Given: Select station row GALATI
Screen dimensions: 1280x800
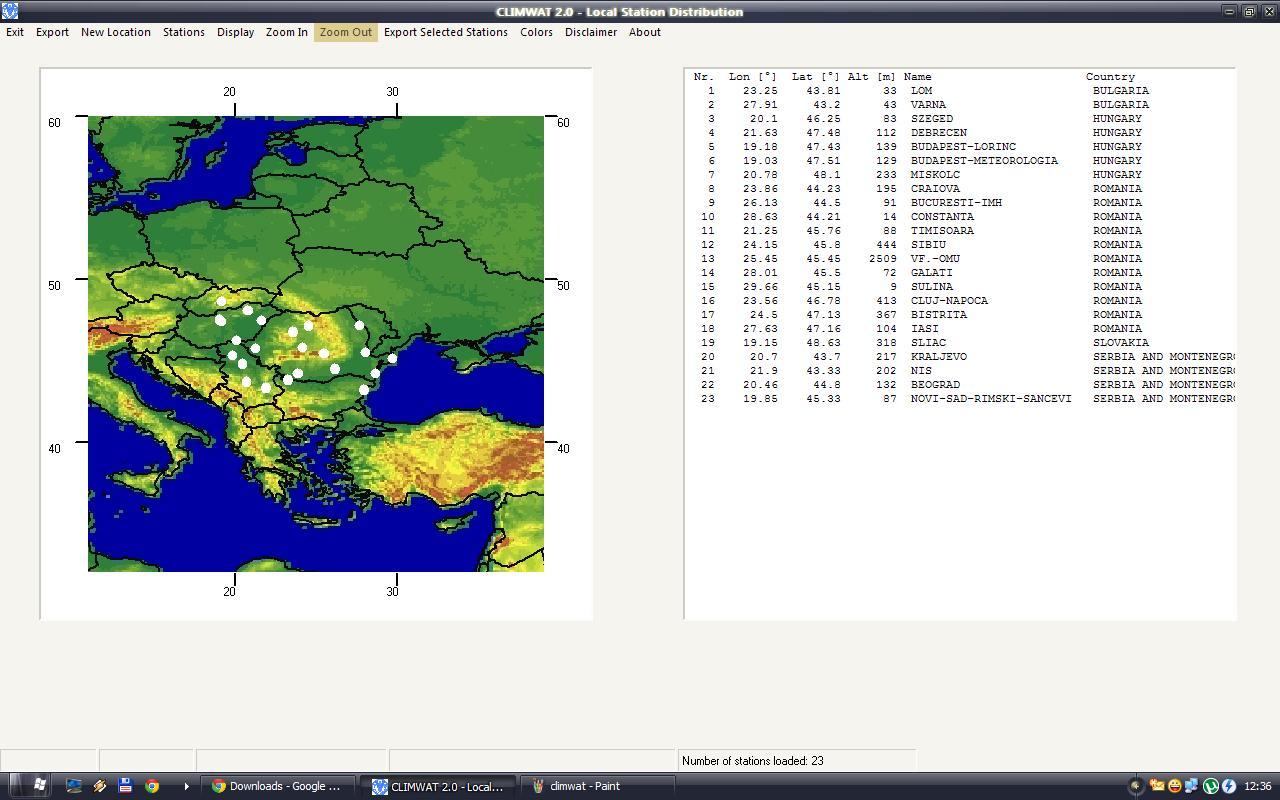Looking at the screenshot, I should coord(960,272).
